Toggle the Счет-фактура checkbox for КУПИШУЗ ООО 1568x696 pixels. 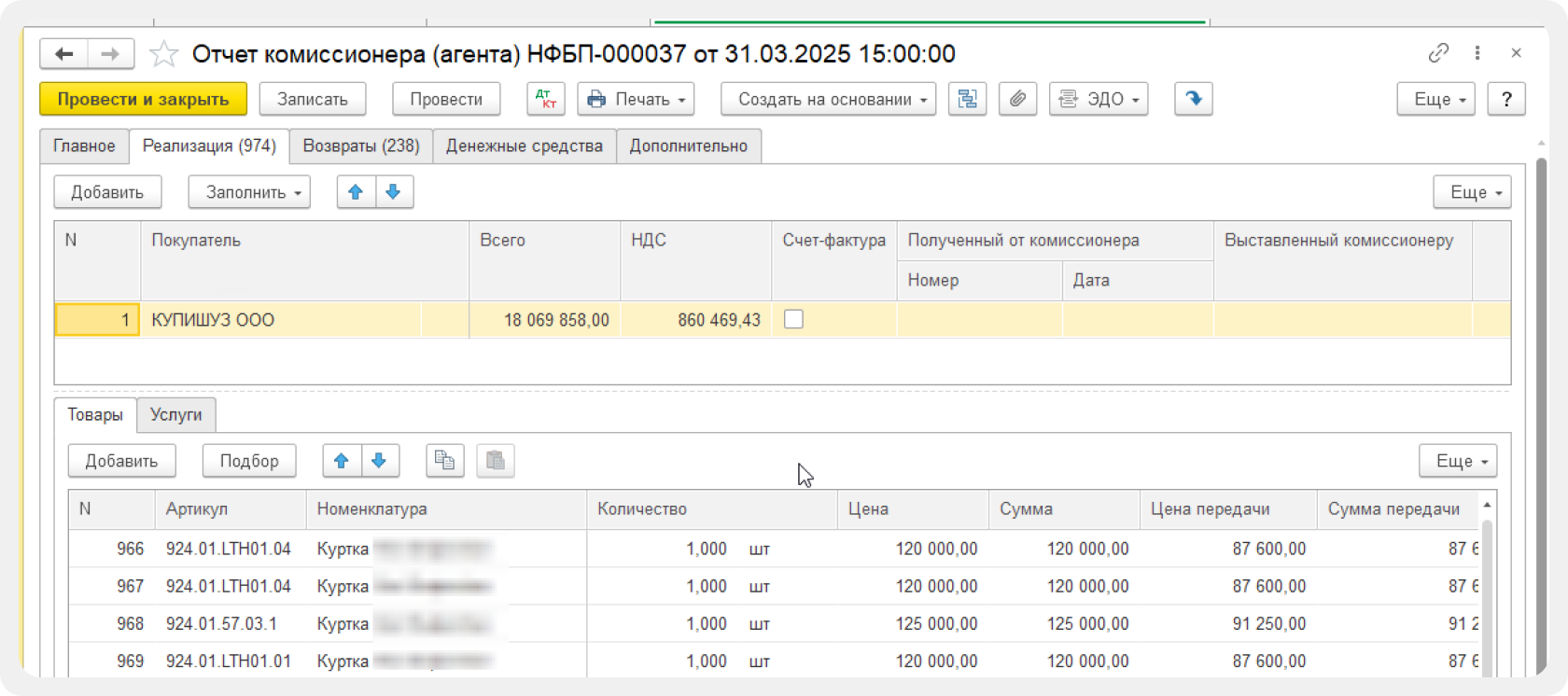coord(793,319)
